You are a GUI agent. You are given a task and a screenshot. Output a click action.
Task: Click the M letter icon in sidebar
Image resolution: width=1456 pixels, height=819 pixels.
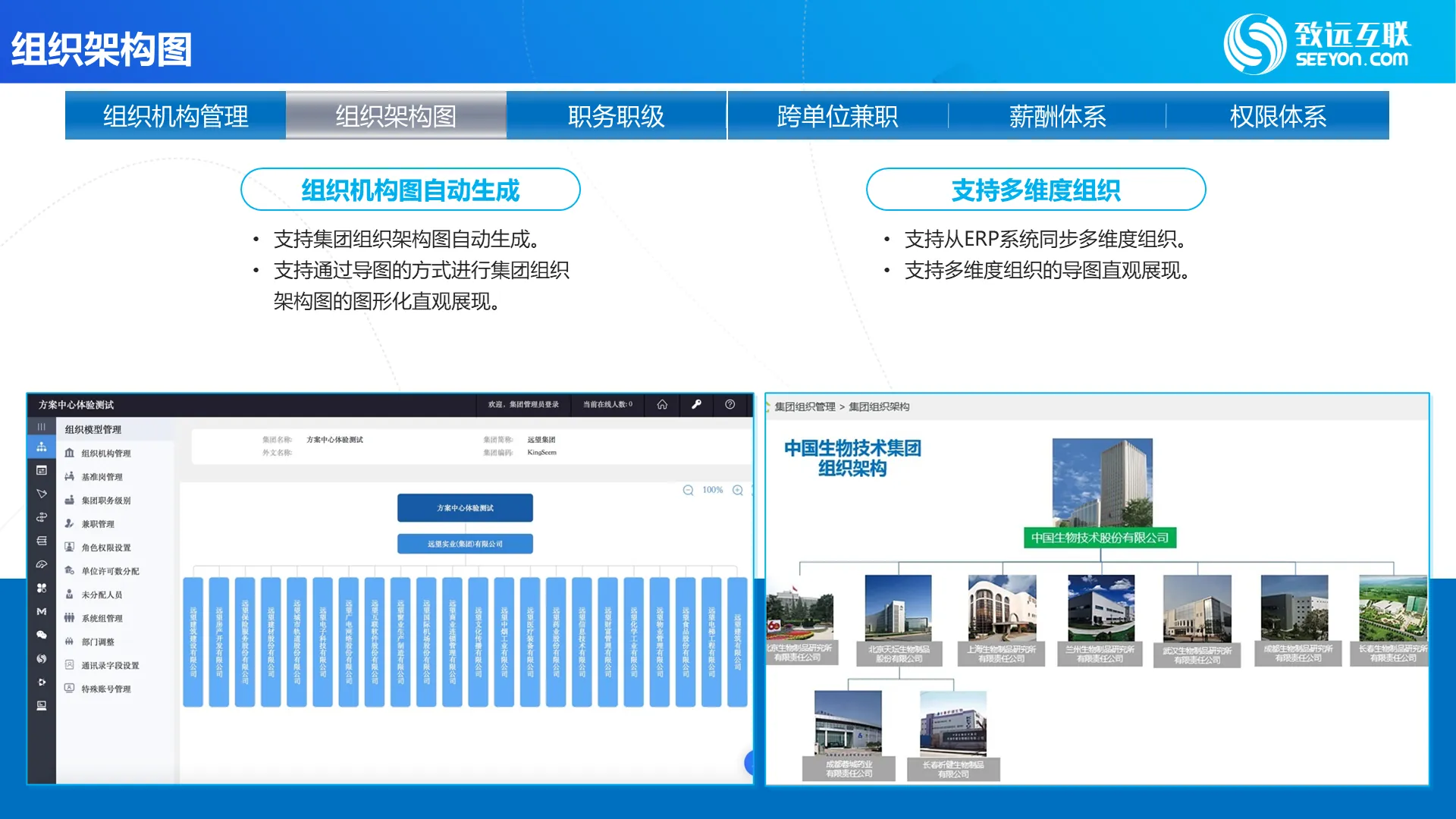coord(42,611)
